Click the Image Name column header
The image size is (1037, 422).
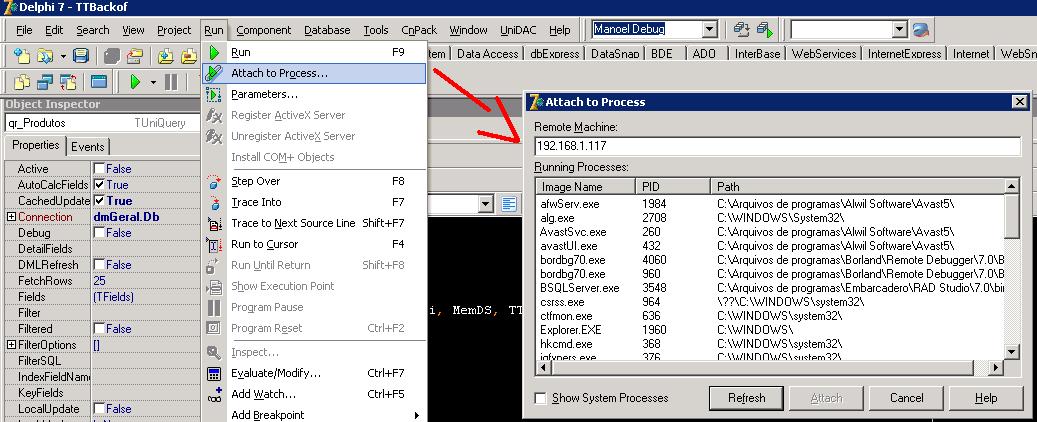pos(585,187)
